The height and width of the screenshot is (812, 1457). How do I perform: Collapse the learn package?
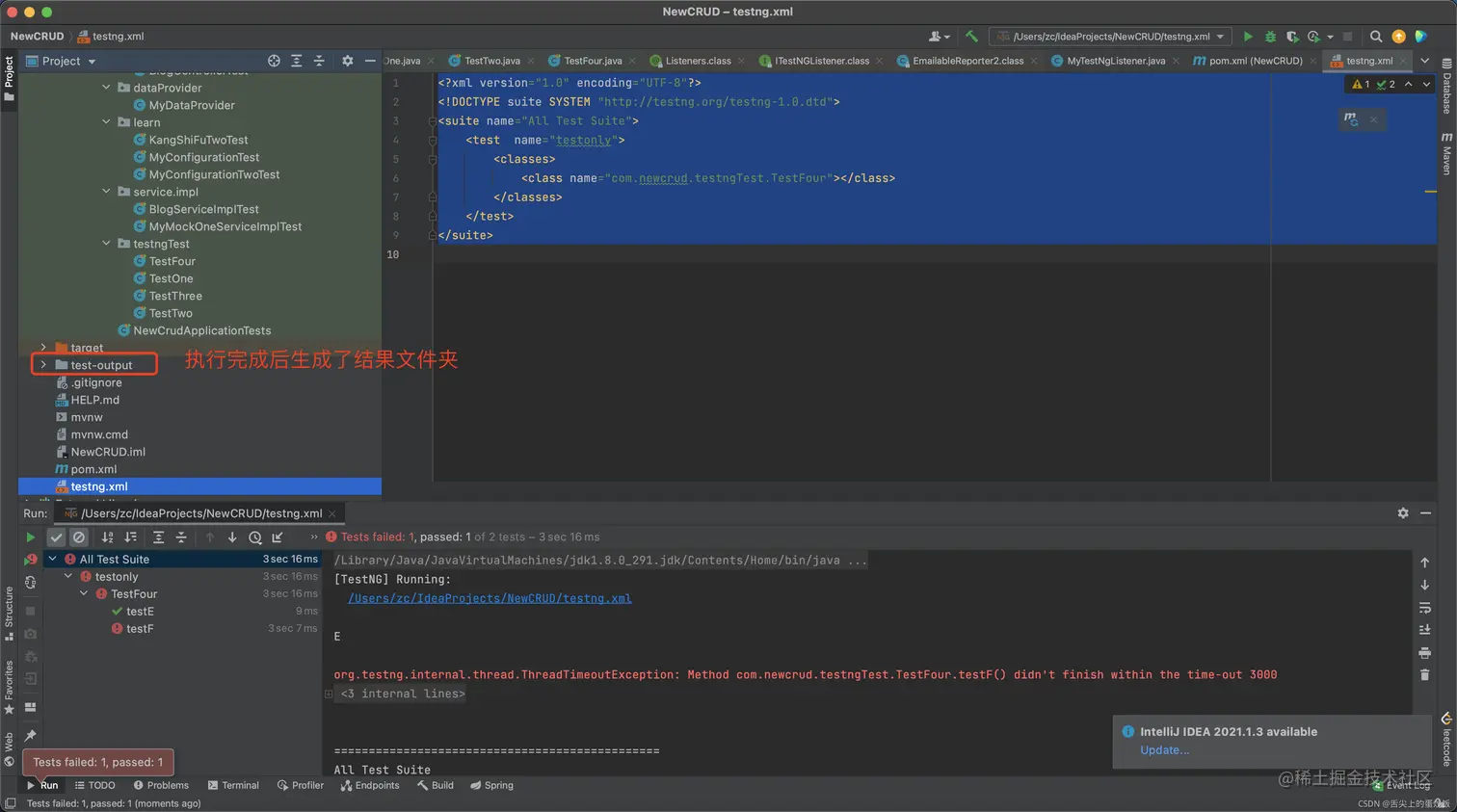click(106, 122)
